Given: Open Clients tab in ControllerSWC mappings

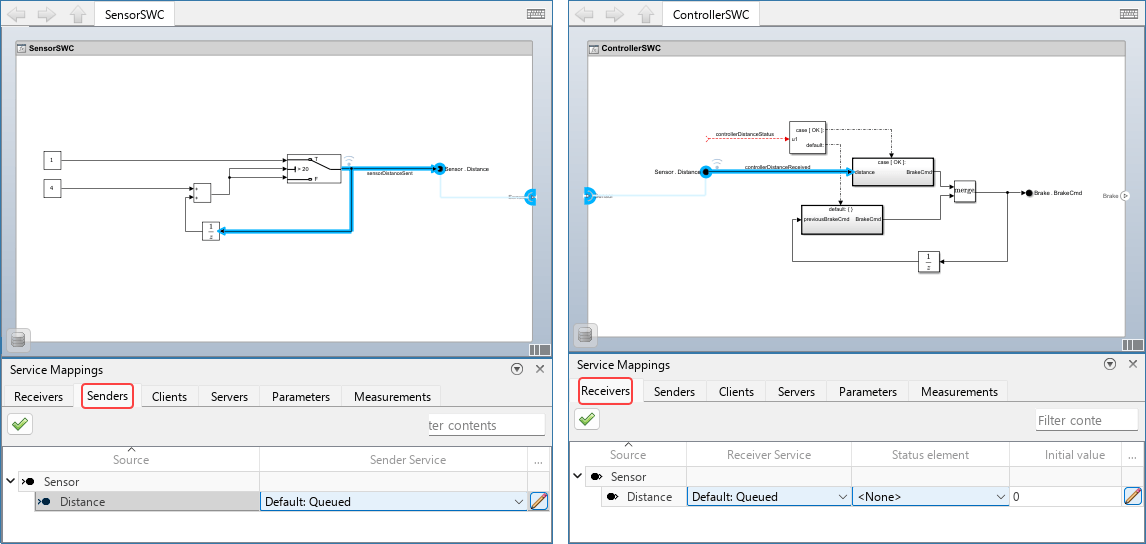Looking at the screenshot, I should [736, 391].
